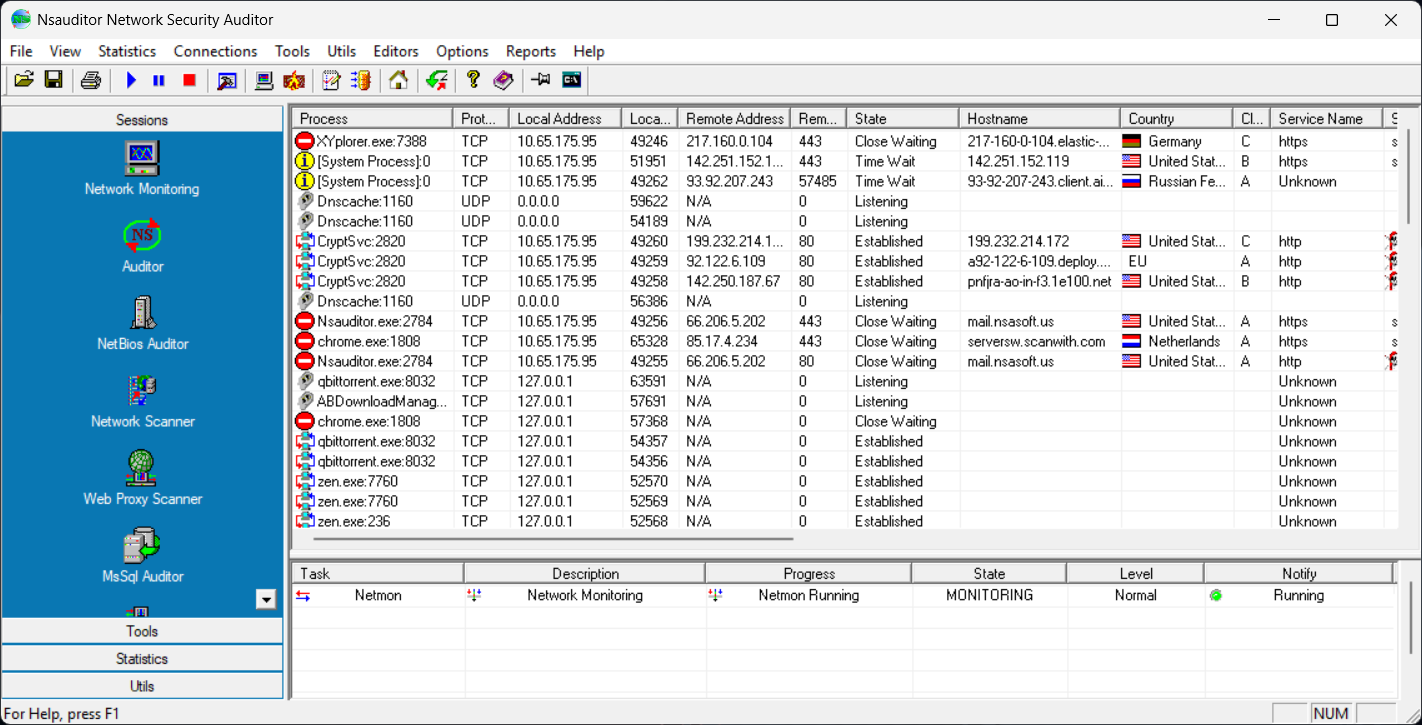Sort connections by Hostname column
This screenshot has width=1422, height=725.
point(1040,118)
